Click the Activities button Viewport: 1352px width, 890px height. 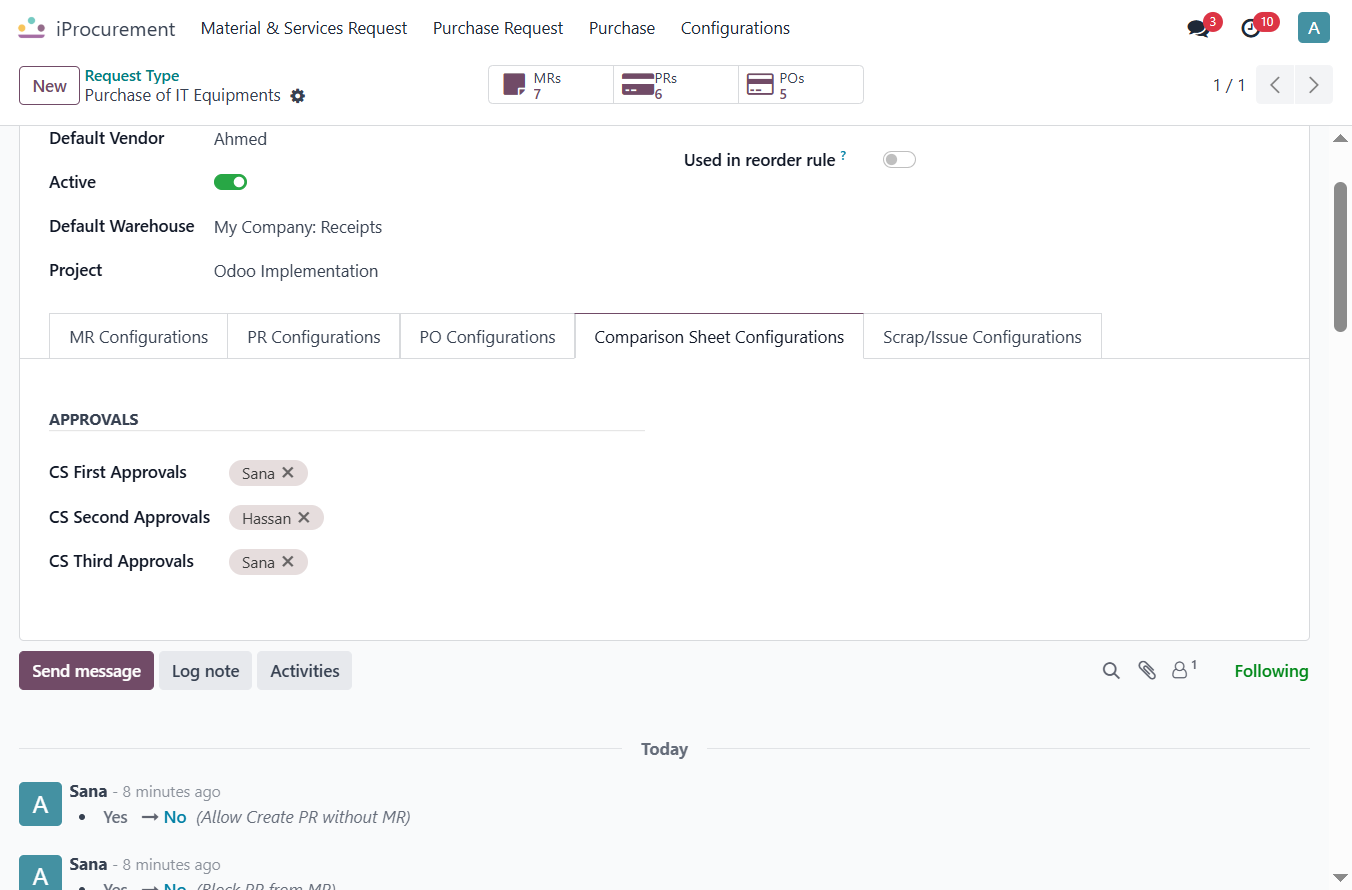click(x=304, y=671)
